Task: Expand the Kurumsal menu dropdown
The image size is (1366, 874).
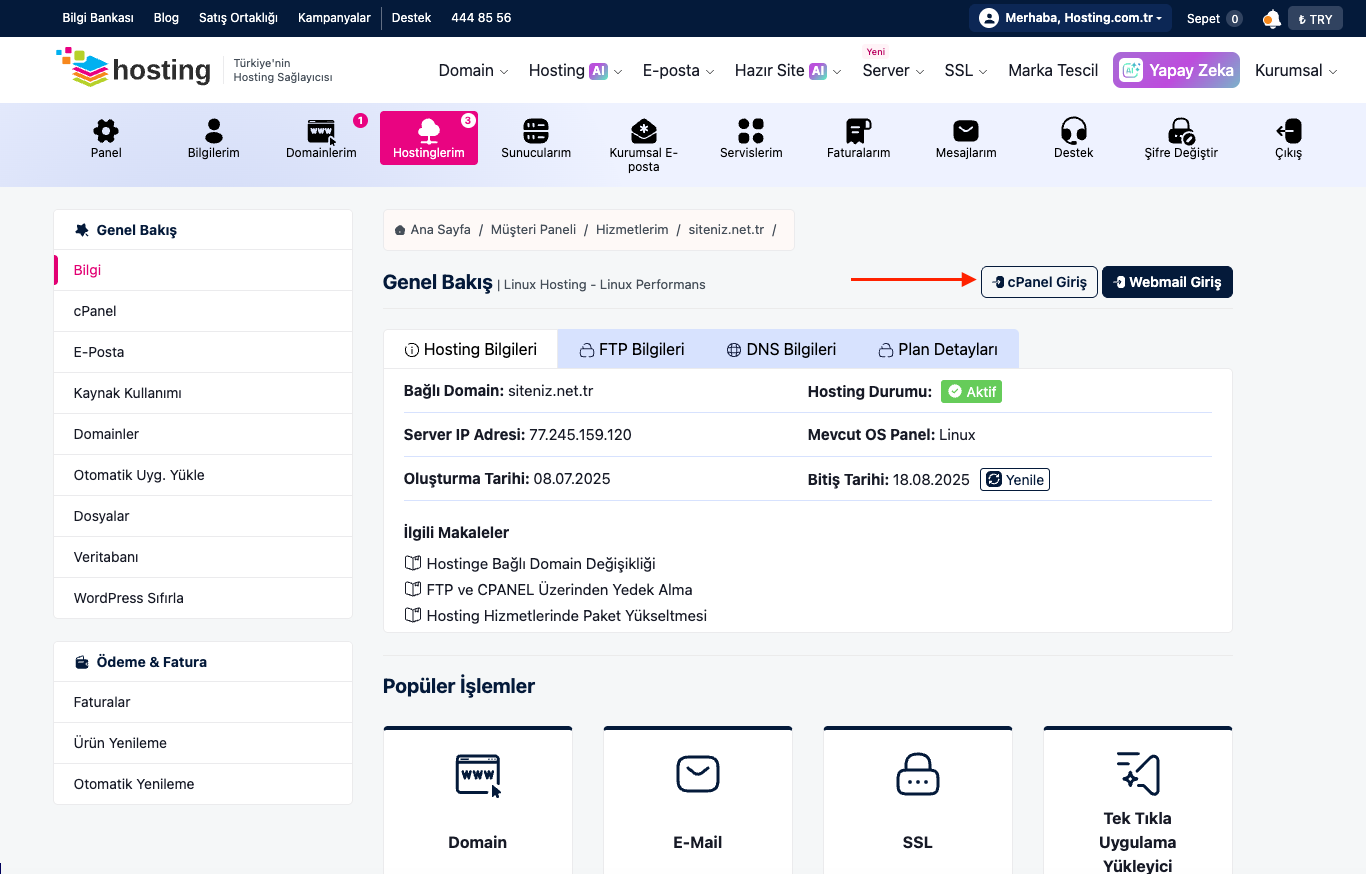Action: [x=1296, y=71]
